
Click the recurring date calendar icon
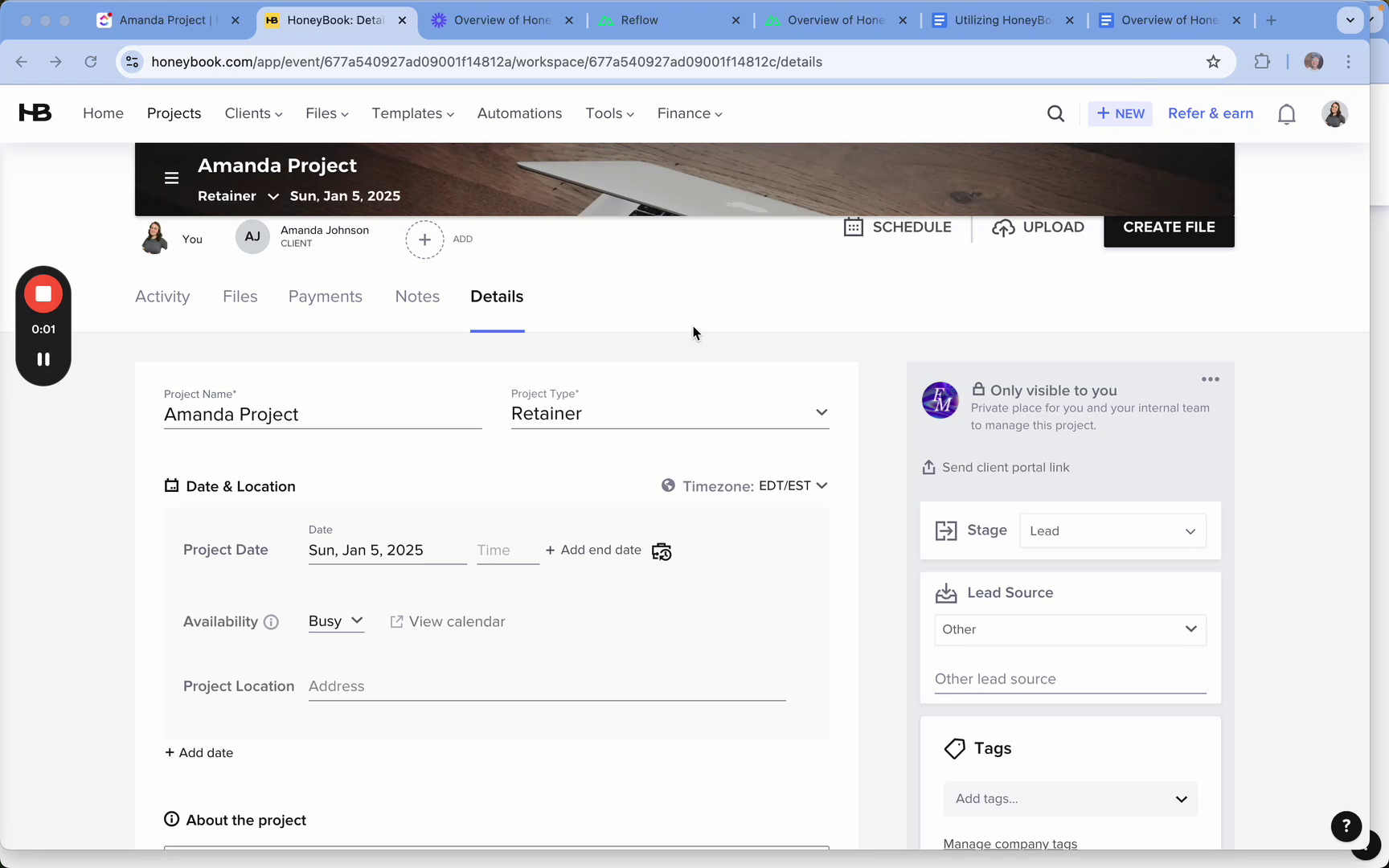coord(662,551)
